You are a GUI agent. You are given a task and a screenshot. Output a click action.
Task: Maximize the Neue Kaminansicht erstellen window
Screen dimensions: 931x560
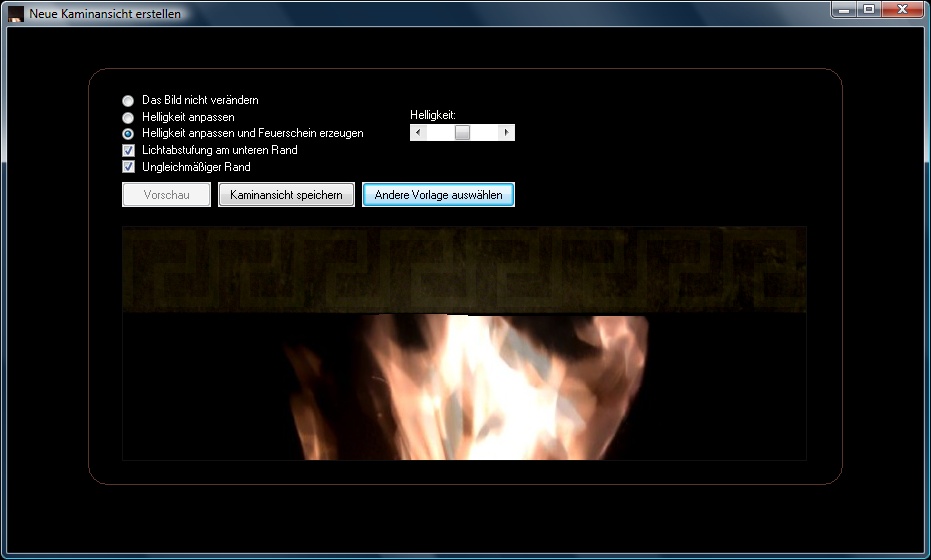[869, 9]
